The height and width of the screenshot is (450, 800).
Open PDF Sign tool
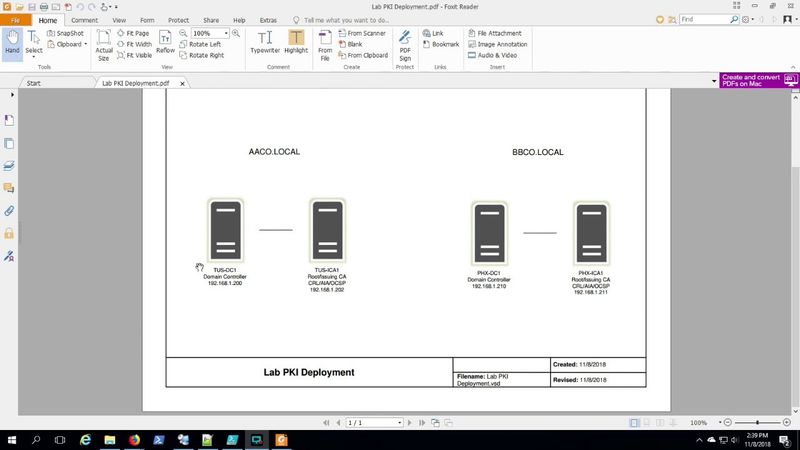(405, 45)
